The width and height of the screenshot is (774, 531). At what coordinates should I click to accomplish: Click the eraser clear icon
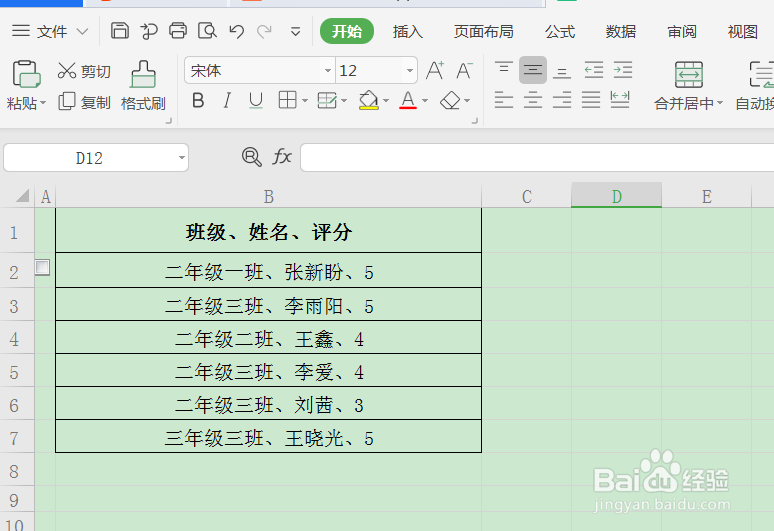[450, 100]
